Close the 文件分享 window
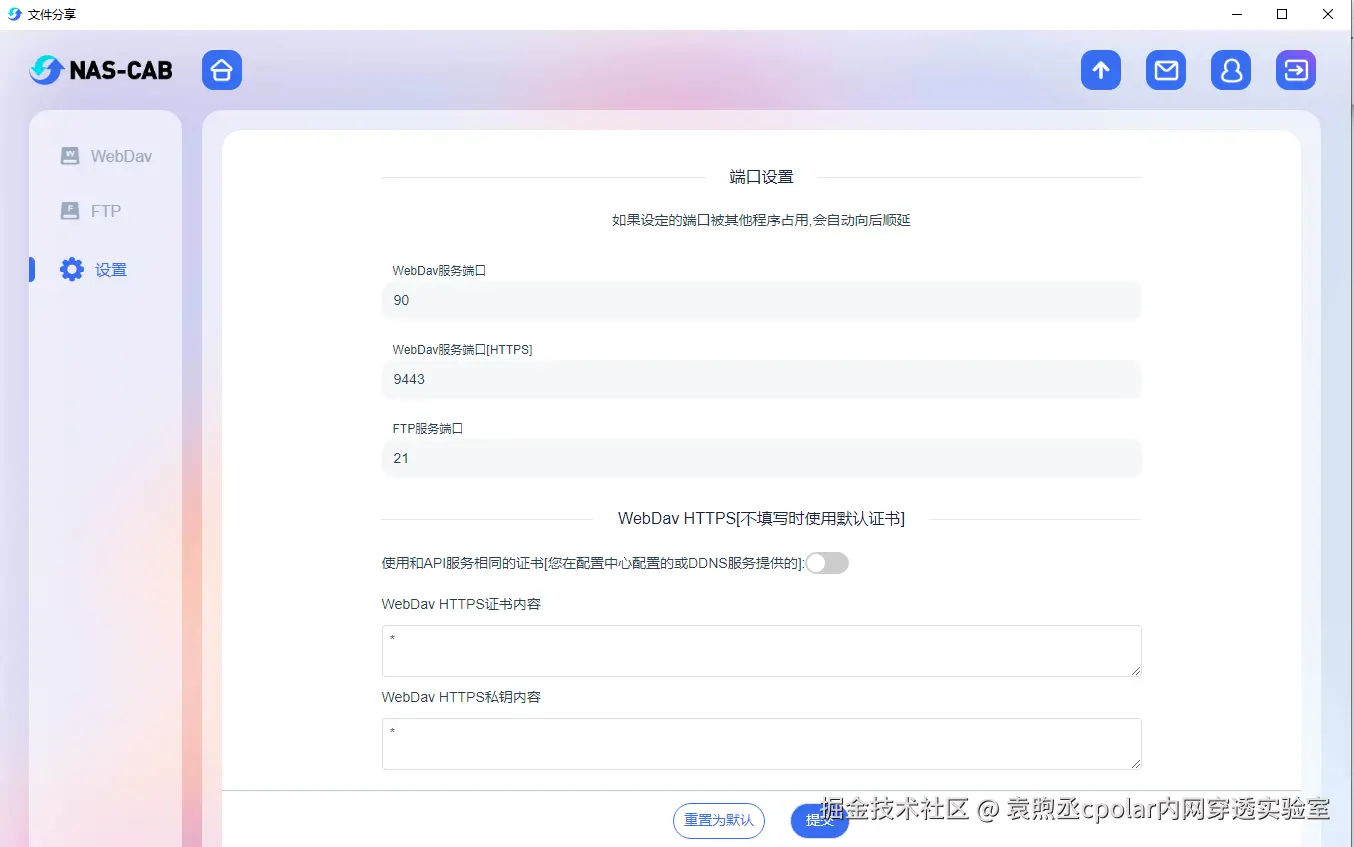The height and width of the screenshot is (847, 1354). coord(1328,14)
